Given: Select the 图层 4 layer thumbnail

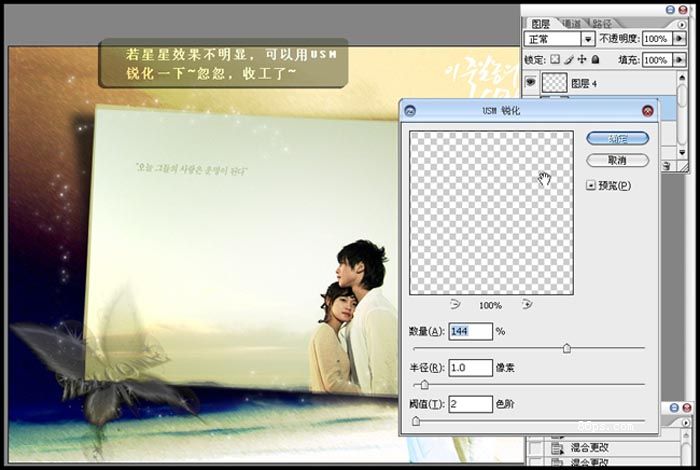Looking at the screenshot, I should (554, 83).
